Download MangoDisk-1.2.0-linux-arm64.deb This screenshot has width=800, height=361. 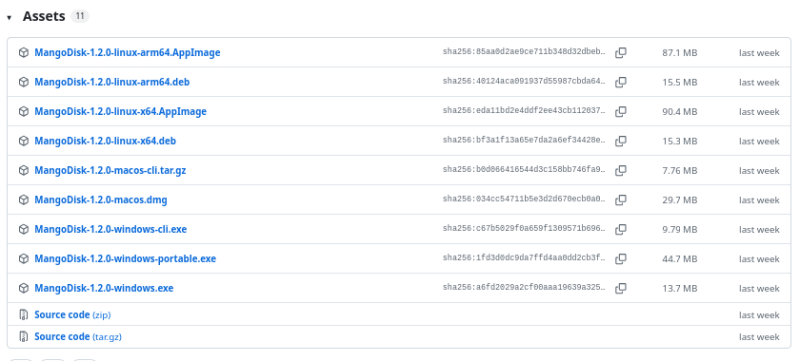(x=112, y=82)
